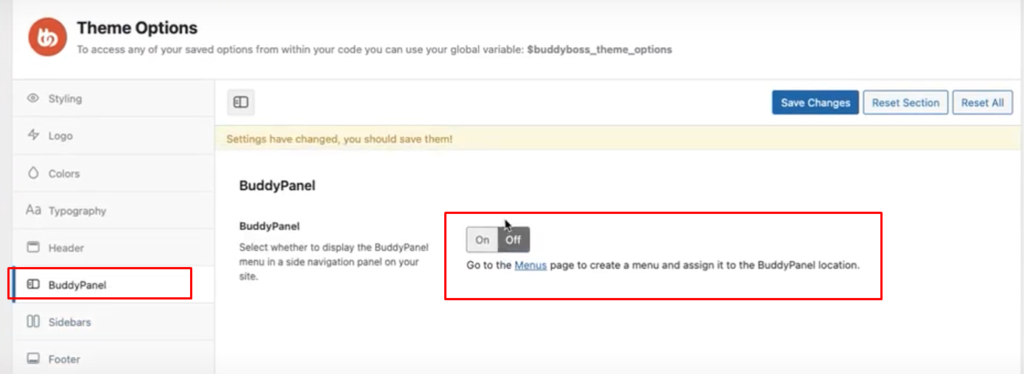Click the Reset All button
Screen dimensions: 1024x374
click(982, 102)
